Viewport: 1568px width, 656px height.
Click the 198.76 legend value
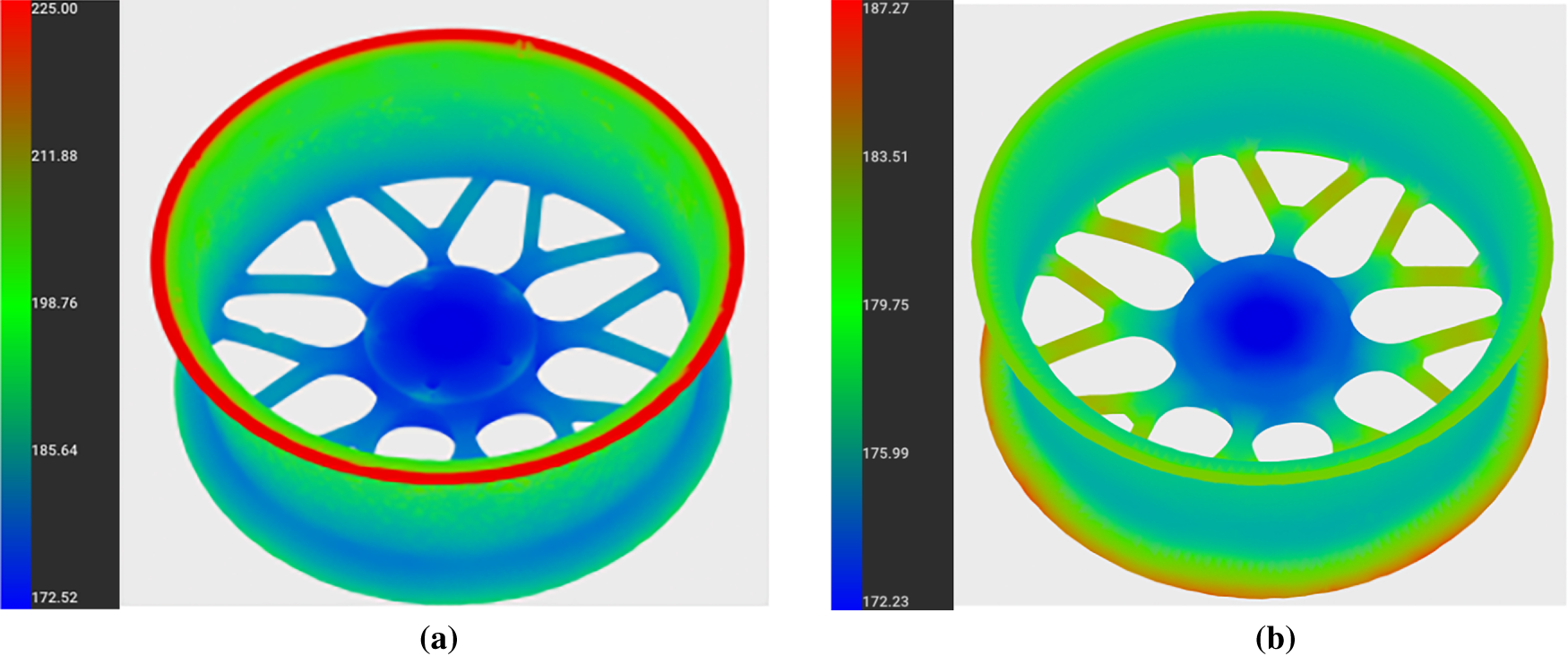(x=55, y=303)
